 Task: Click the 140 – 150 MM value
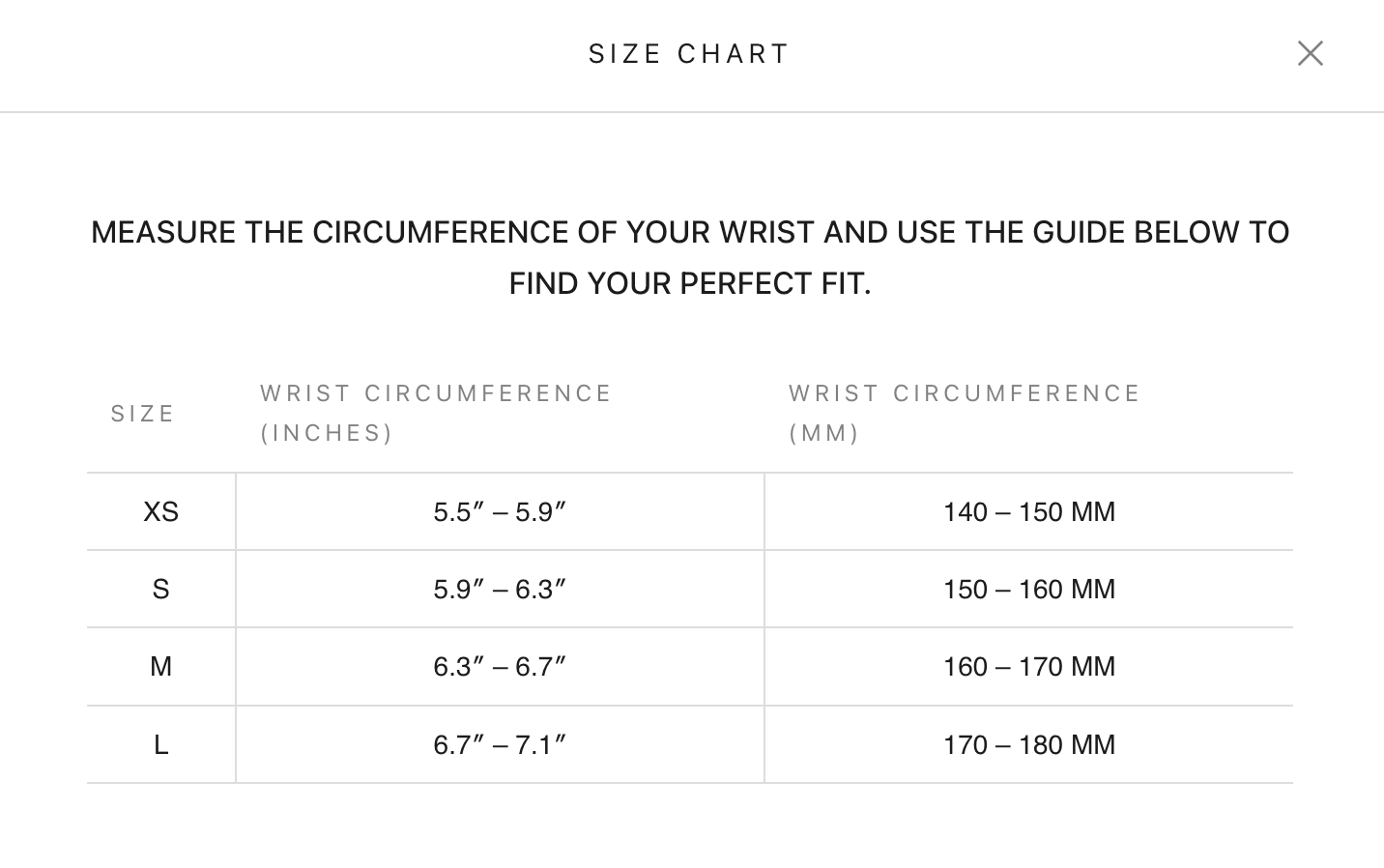point(1029,511)
